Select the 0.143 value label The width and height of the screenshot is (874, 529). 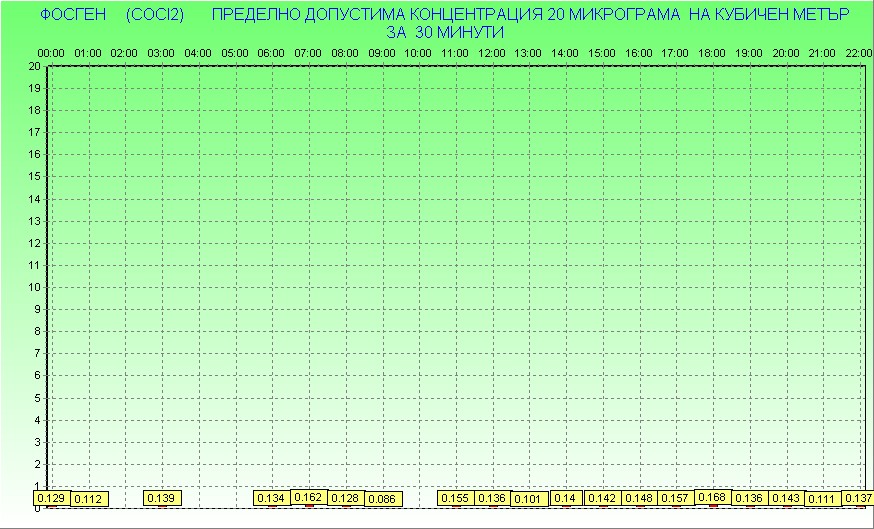coord(786,498)
